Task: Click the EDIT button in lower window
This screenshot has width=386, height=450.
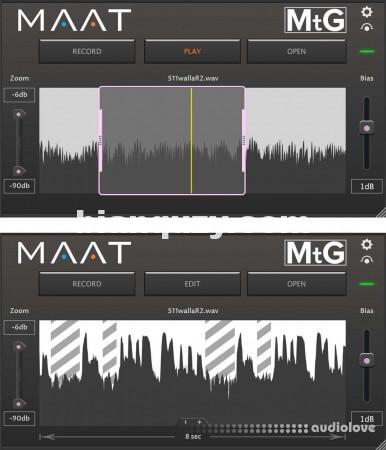Action: 192,284
